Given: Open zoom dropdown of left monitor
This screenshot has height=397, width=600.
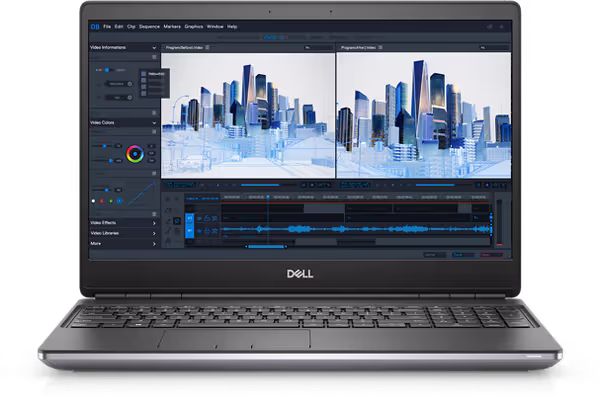Looking at the screenshot, I should pos(318,47).
